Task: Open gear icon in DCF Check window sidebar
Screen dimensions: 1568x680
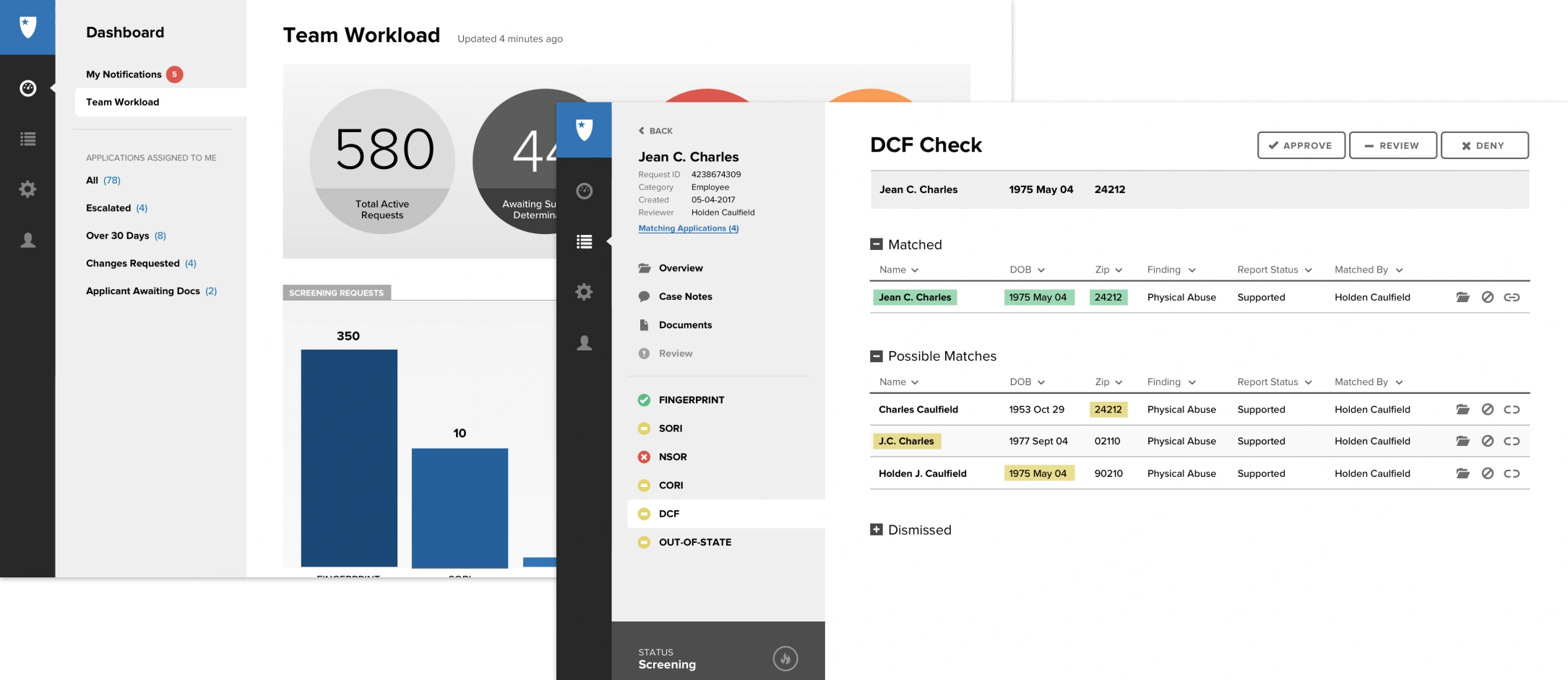Action: (x=584, y=292)
